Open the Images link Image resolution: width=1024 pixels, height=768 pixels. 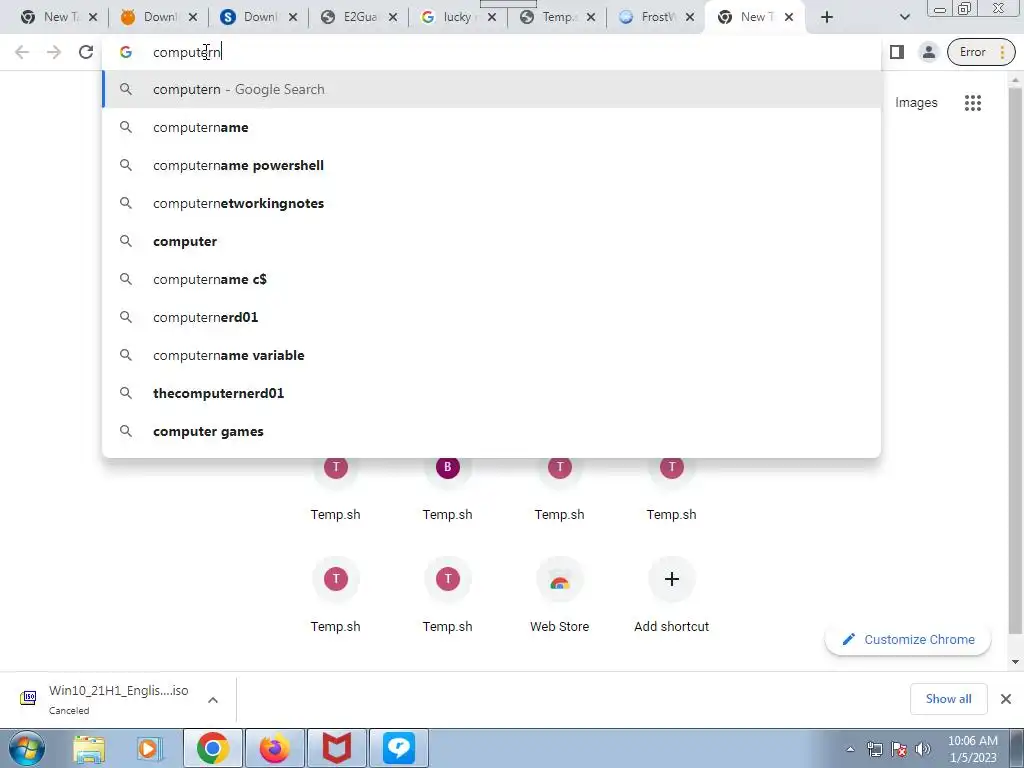click(916, 103)
